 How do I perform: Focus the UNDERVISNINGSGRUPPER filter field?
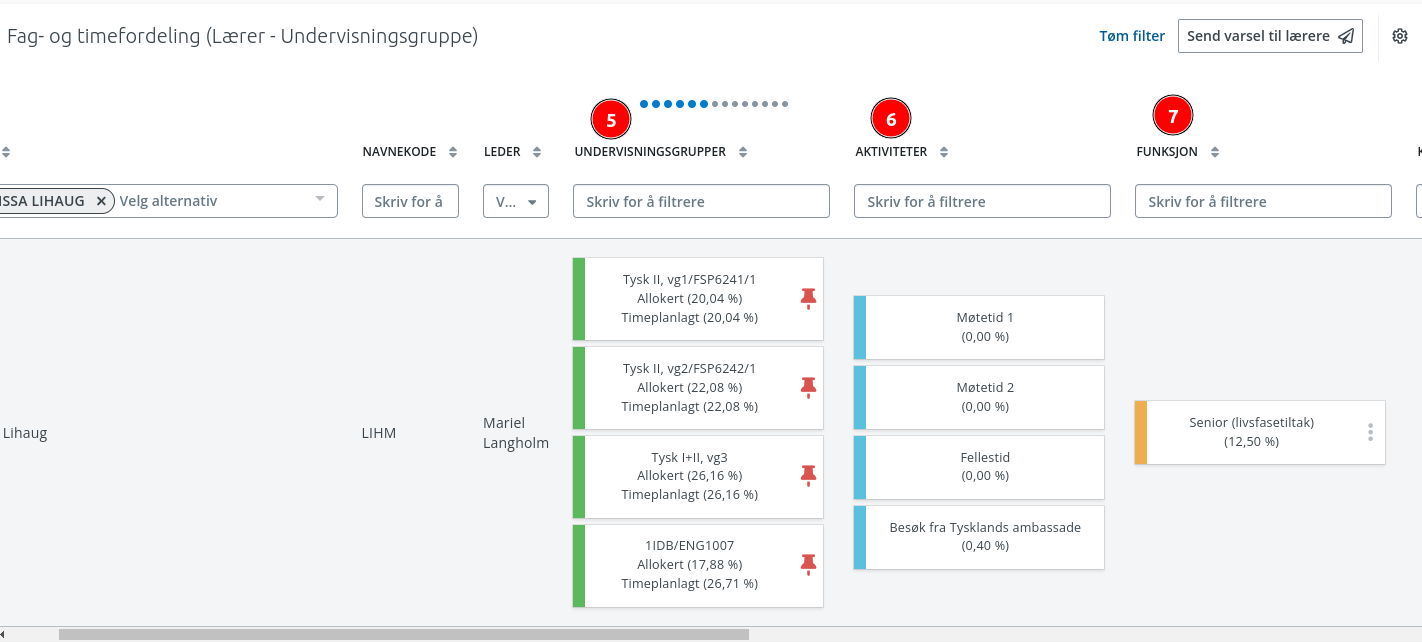coord(701,201)
